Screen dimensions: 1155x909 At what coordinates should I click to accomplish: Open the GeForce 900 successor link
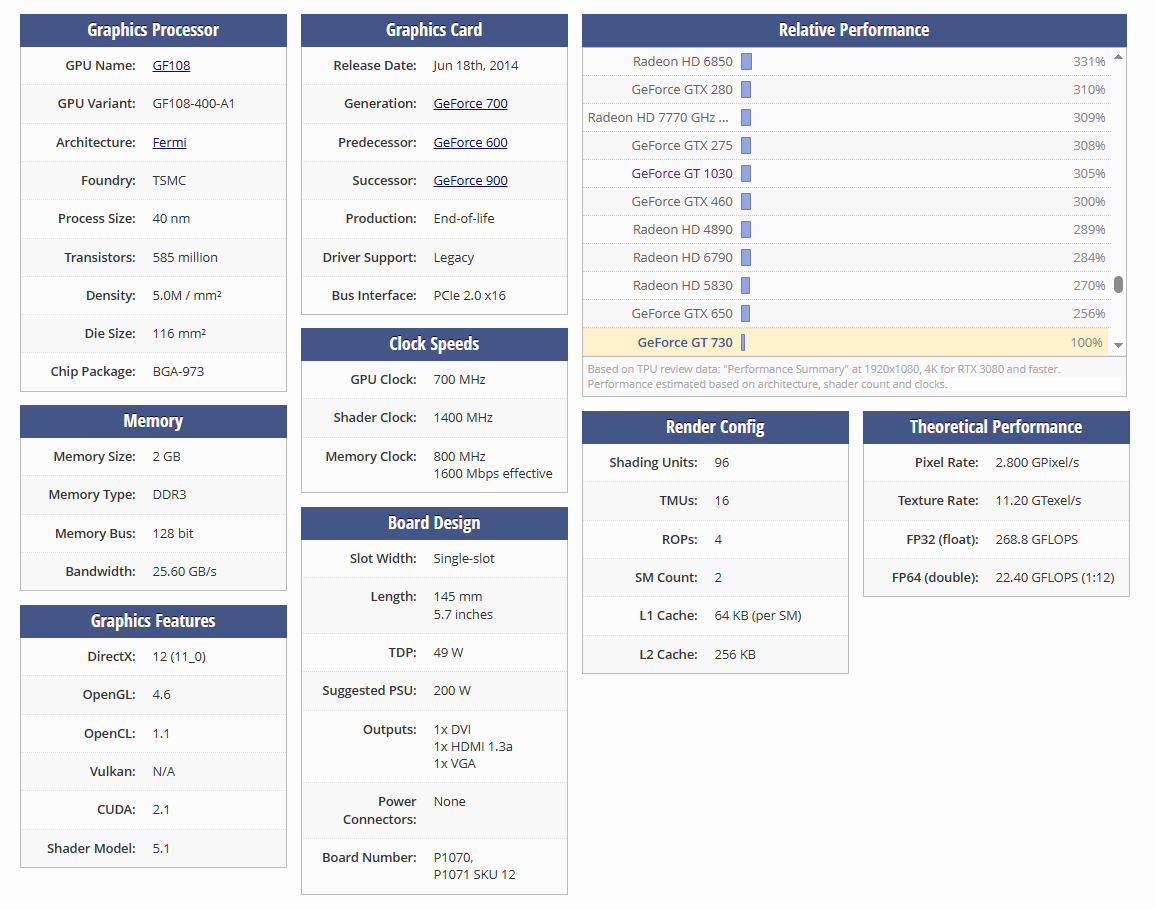[x=470, y=180]
